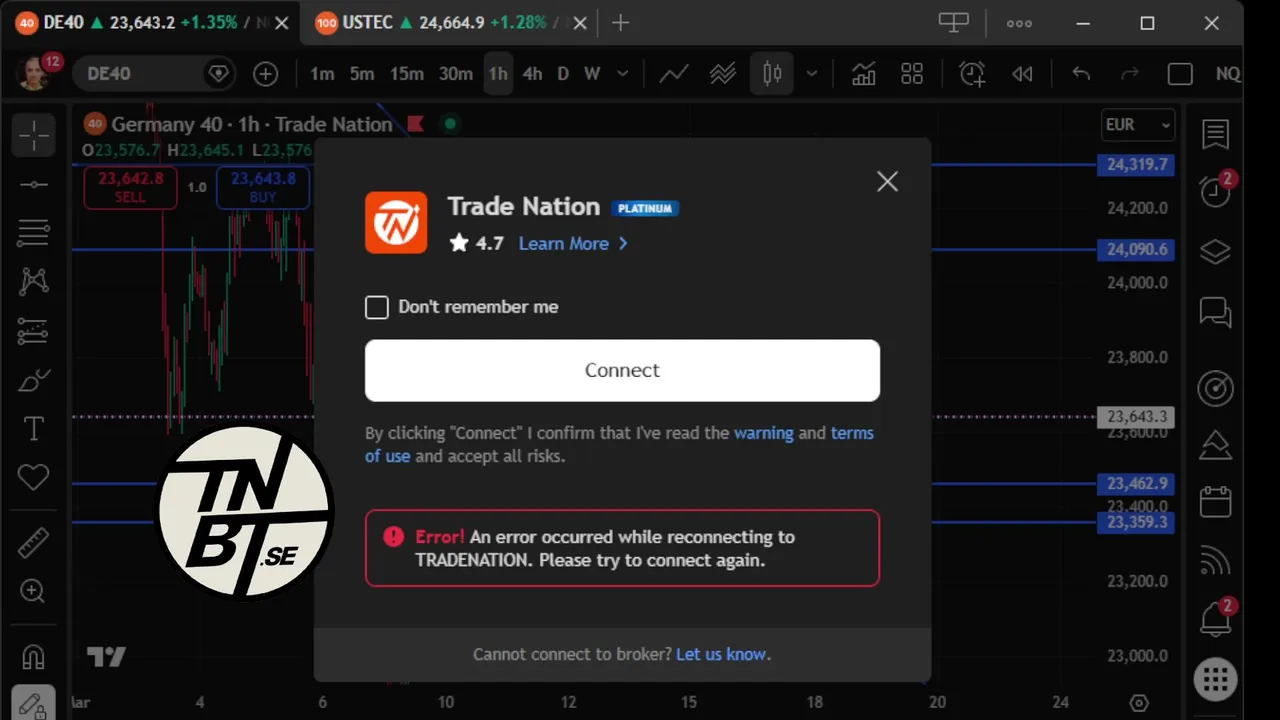Select the line chart style icon
This screenshot has width=1280, height=720.
pos(673,73)
